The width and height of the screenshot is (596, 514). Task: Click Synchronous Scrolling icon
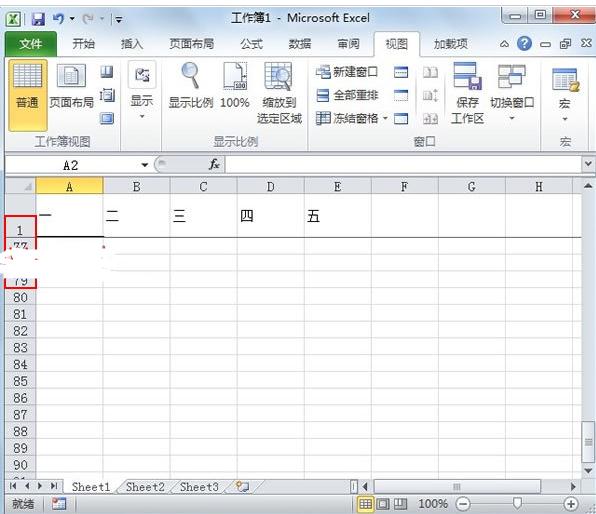(430, 95)
